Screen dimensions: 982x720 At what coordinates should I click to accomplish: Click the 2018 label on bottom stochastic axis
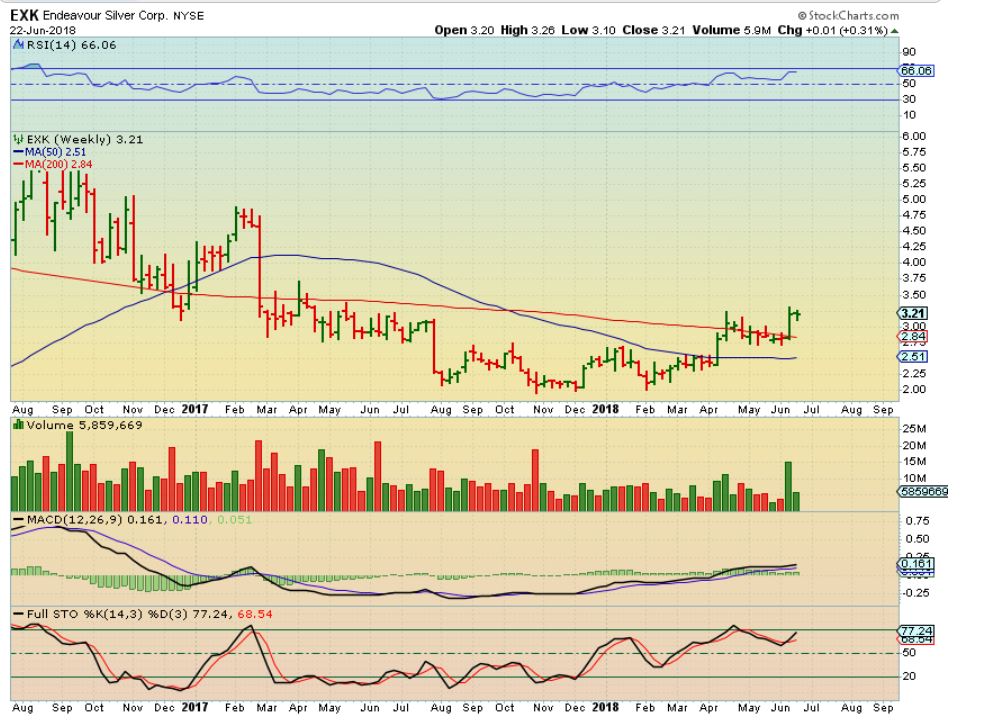pos(605,707)
